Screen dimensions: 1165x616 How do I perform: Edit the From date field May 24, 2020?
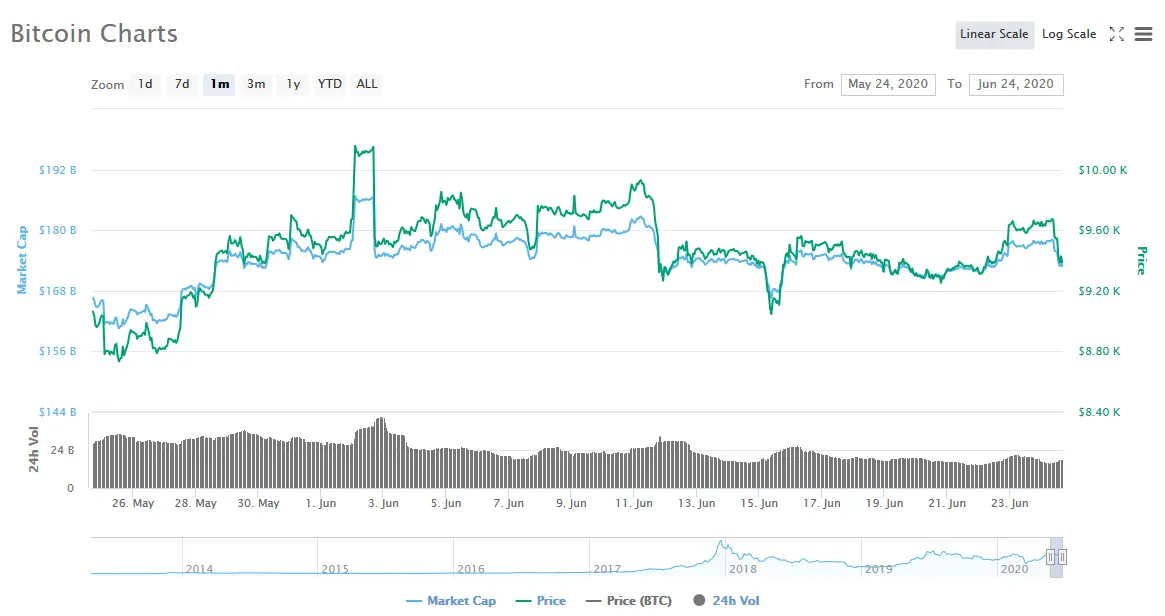tap(888, 84)
